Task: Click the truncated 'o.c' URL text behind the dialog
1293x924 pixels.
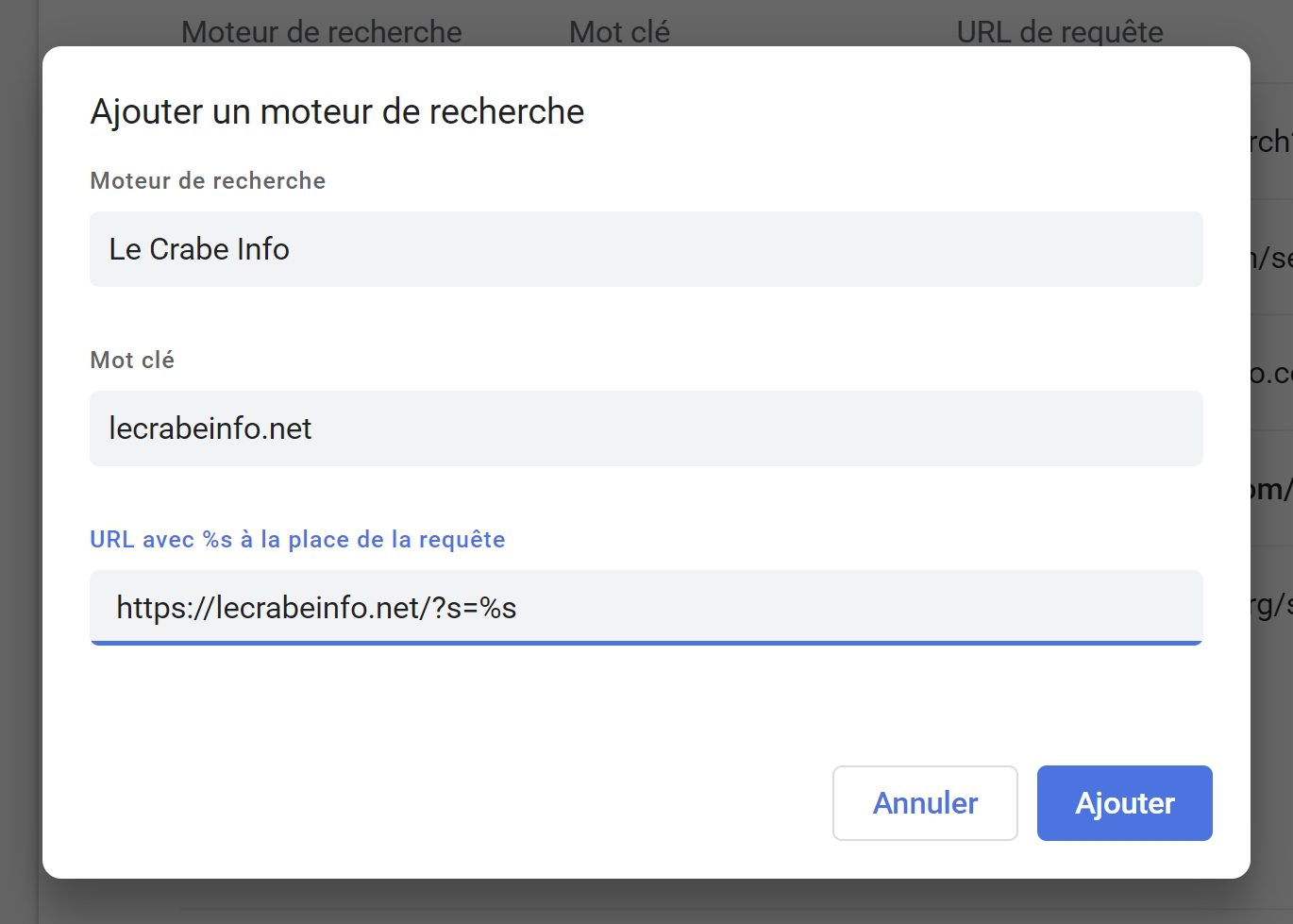Action: tap(1271, 374)
